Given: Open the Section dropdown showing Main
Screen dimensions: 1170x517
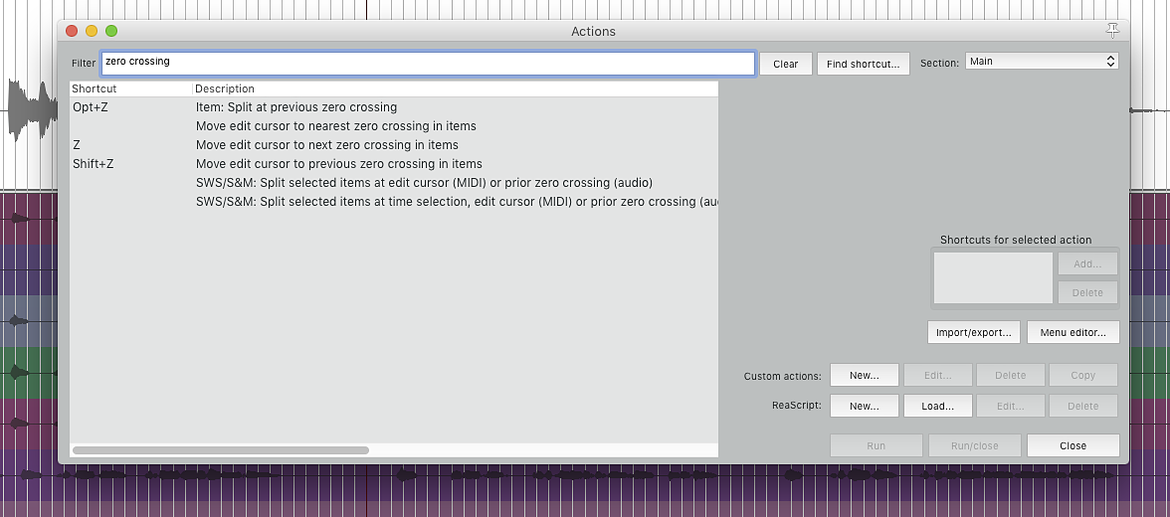Looking at the screenshot, I should click(x=1042, y=61).
